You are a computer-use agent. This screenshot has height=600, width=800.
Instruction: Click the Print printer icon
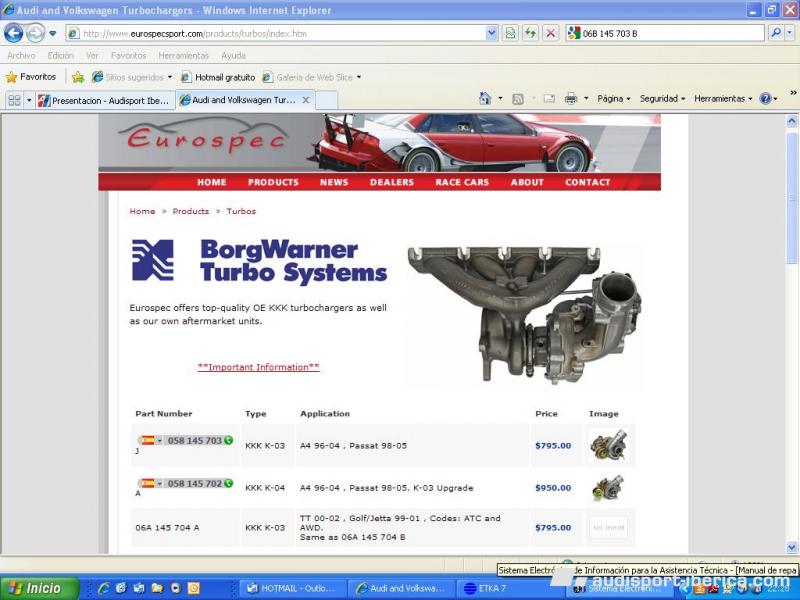click(x=571, y=99)
